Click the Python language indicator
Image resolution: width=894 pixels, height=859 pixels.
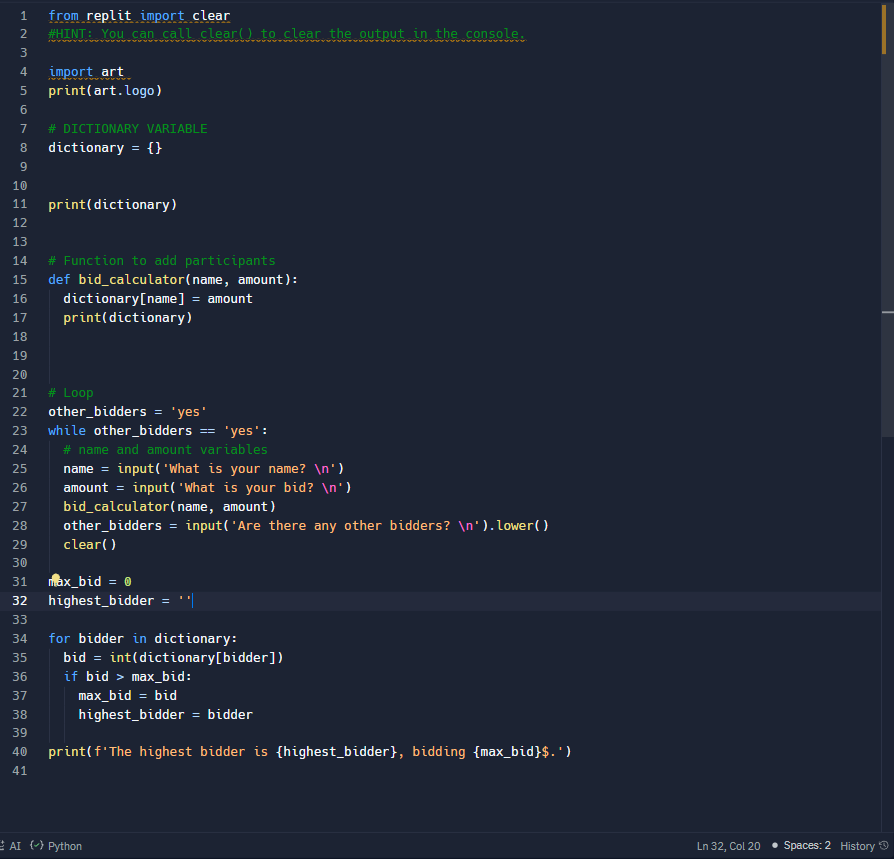point(57,846)
